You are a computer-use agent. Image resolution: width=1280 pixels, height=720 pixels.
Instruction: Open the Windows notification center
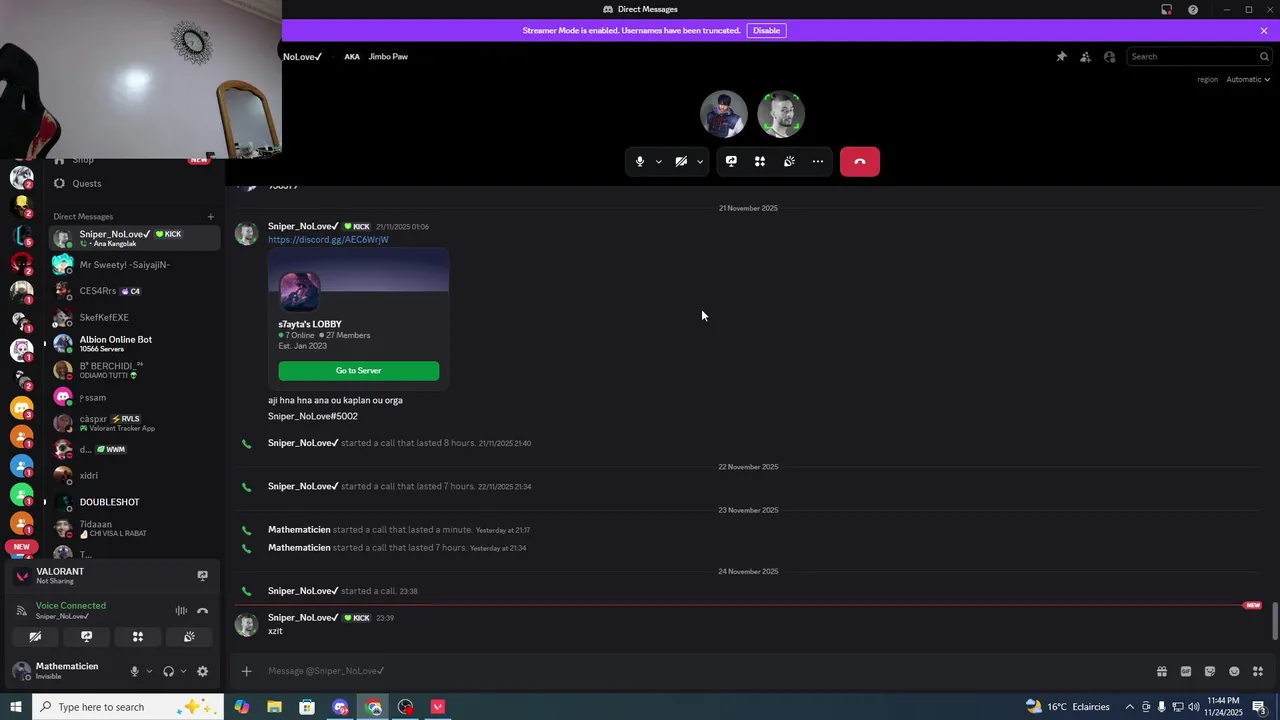click(1259, 707)
